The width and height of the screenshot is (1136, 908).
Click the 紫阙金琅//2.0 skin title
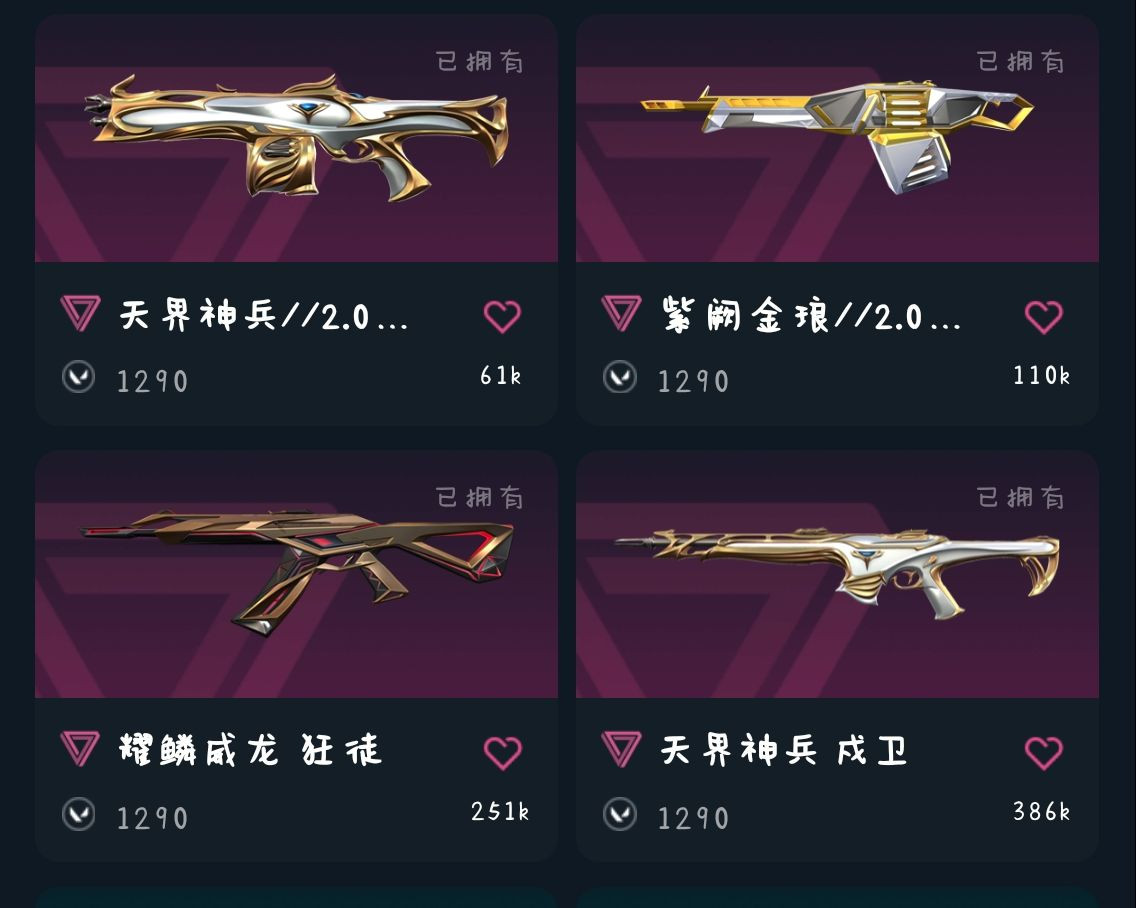(x=811, y=315)
